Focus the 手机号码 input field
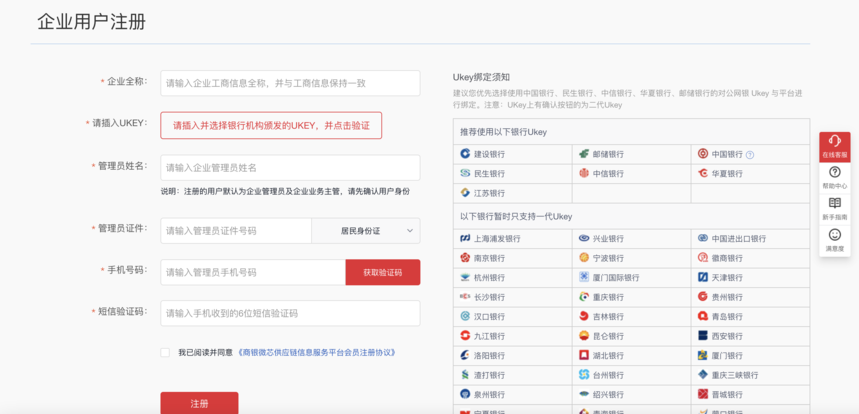Screen dimensions: 859x414 click(x=253, y=272)
